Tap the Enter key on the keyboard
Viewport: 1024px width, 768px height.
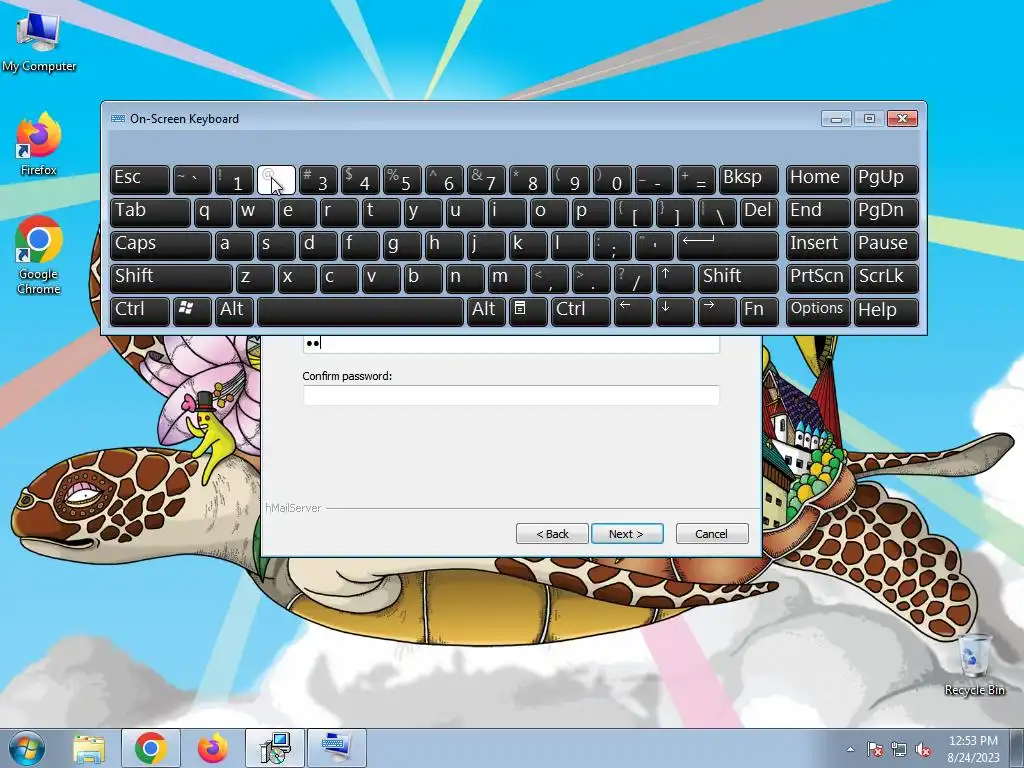(728, 246)
